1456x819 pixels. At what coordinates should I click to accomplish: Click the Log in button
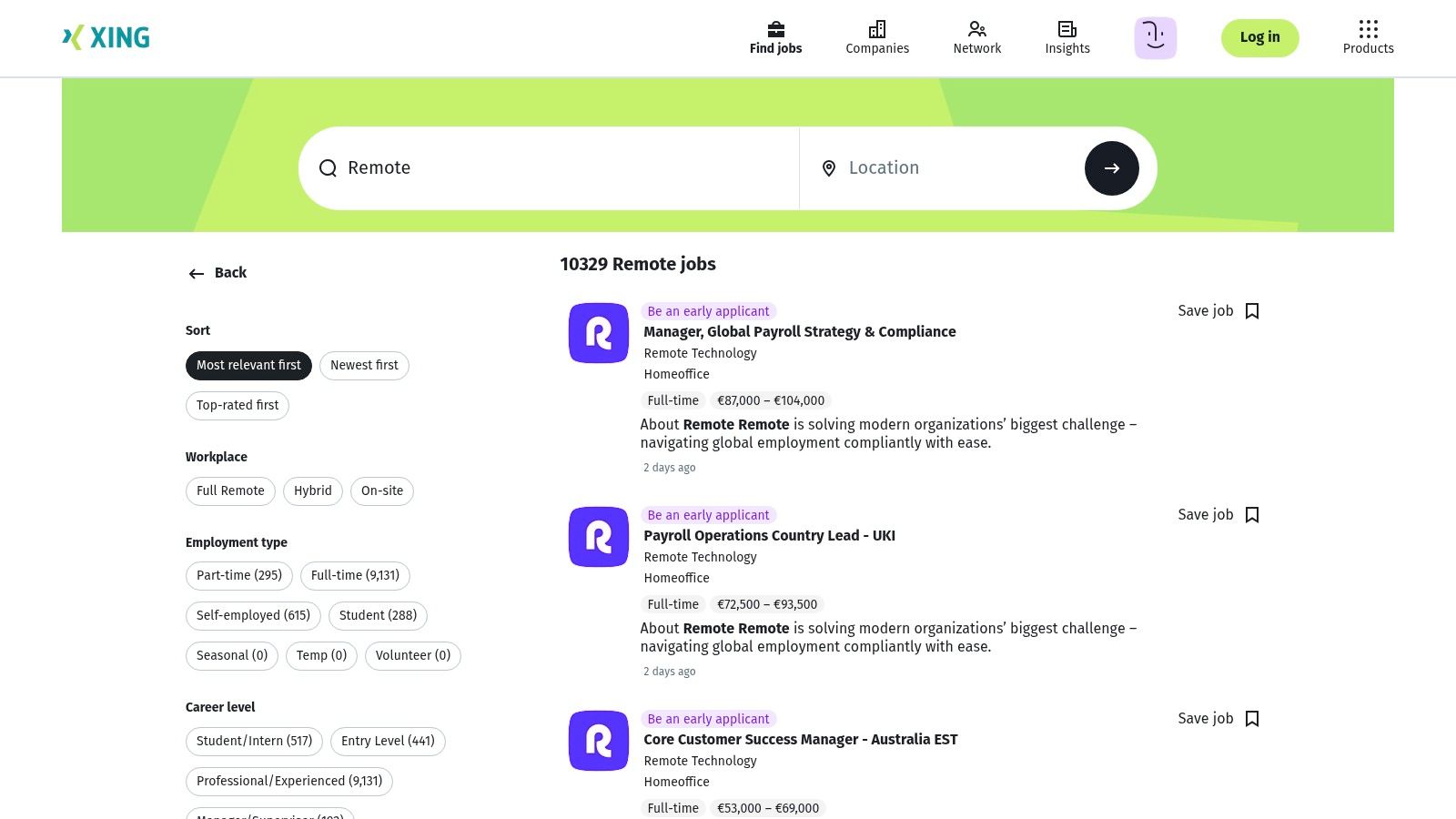pyautogui.click(x=1259, y=37)
